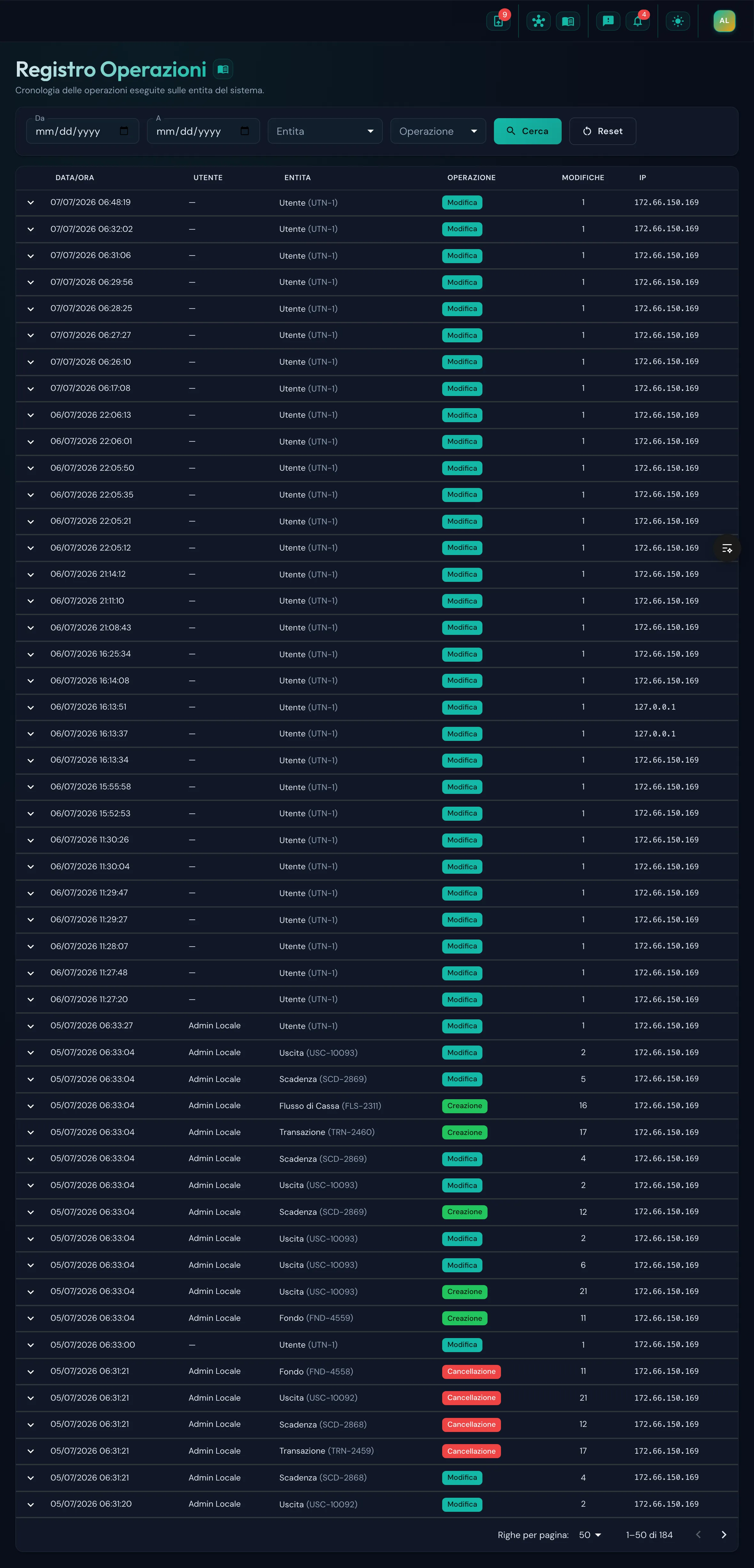Open the book icon in top toolbar
The width and height of the screenshot is (754, 1568).
point(568,21)
